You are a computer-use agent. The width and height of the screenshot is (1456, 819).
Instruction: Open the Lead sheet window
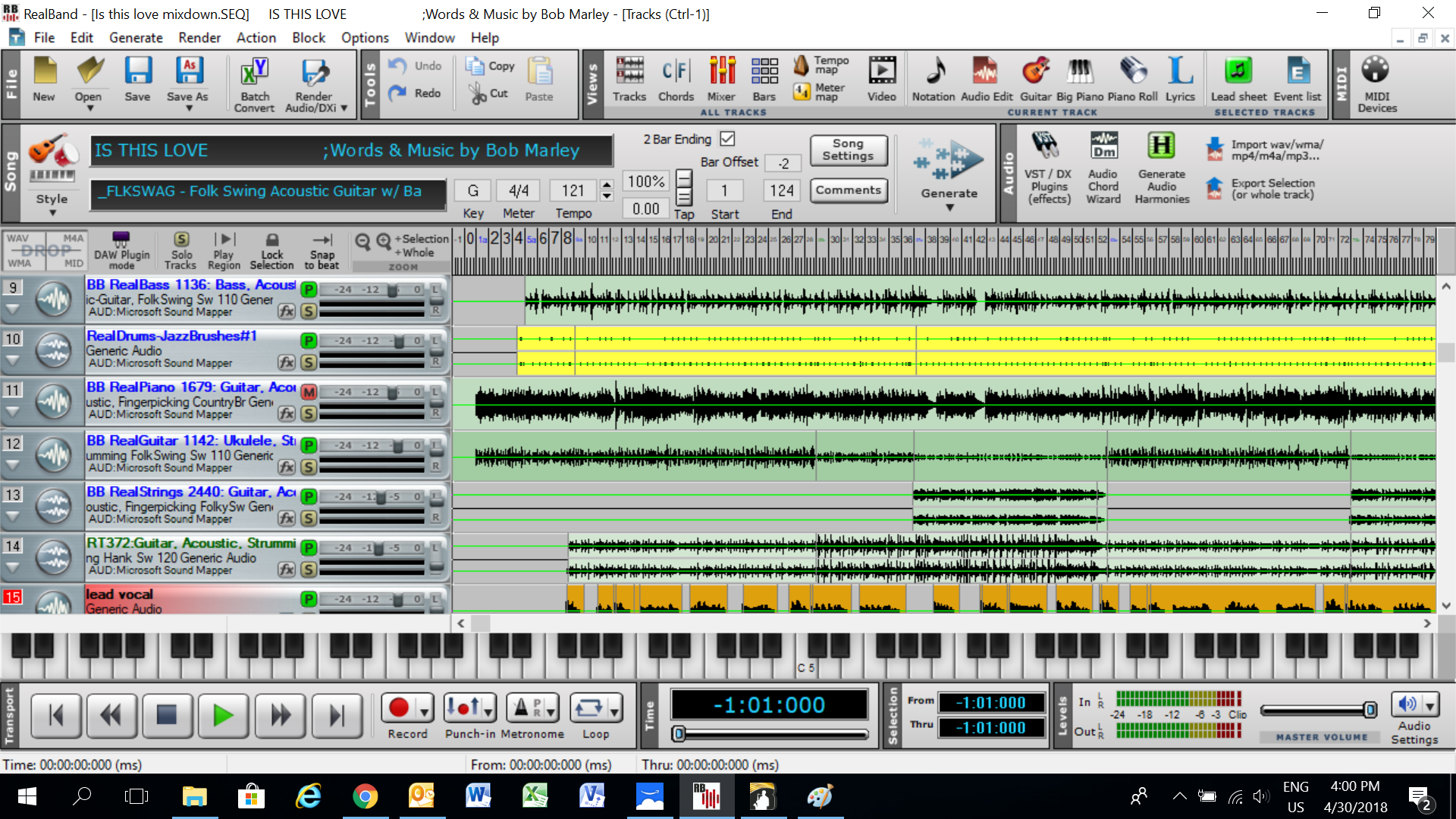click(x=1238, y=80)
